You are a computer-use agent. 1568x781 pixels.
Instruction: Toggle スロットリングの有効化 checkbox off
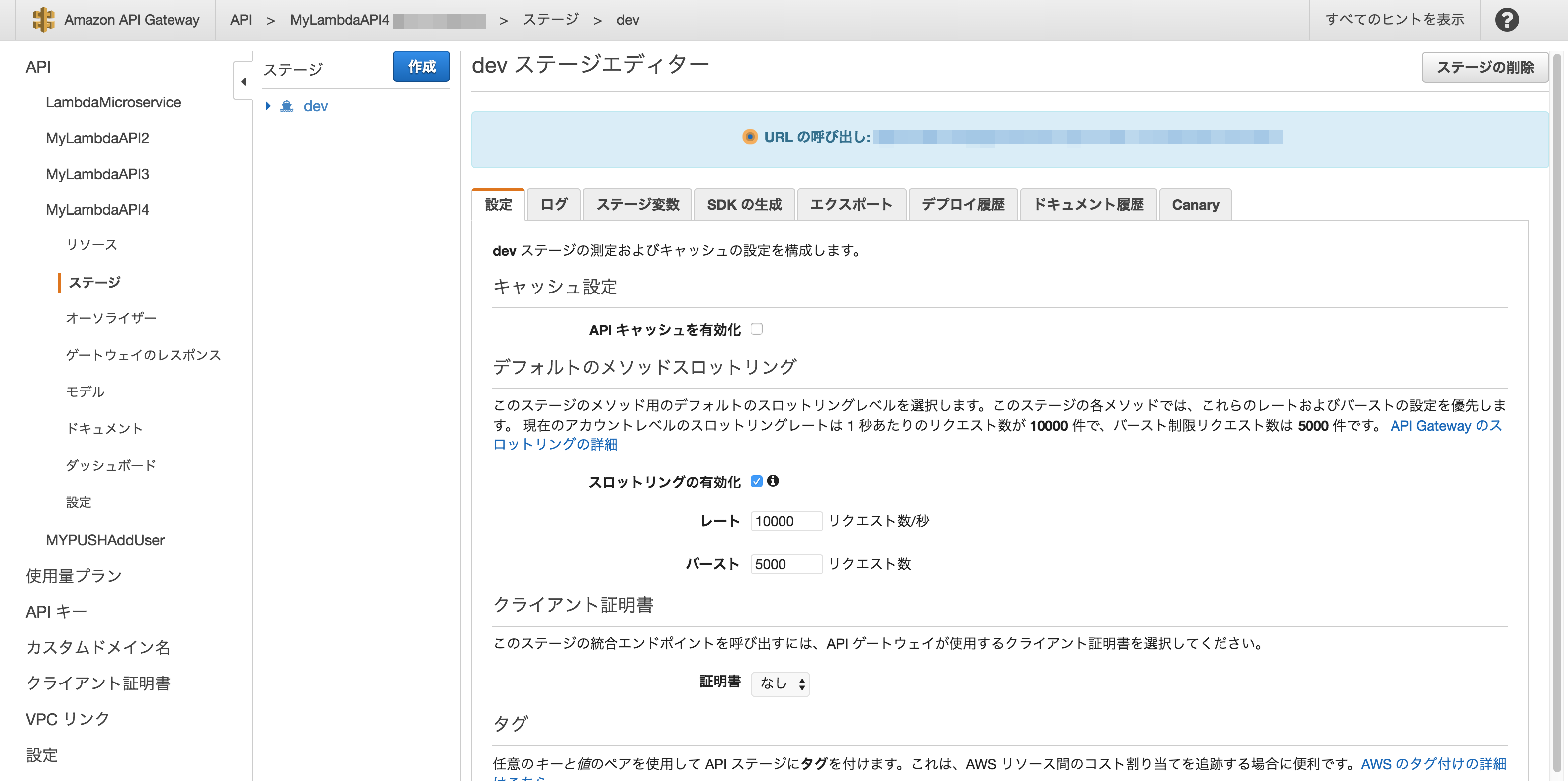pyautogui.click(x=757, y=481)
